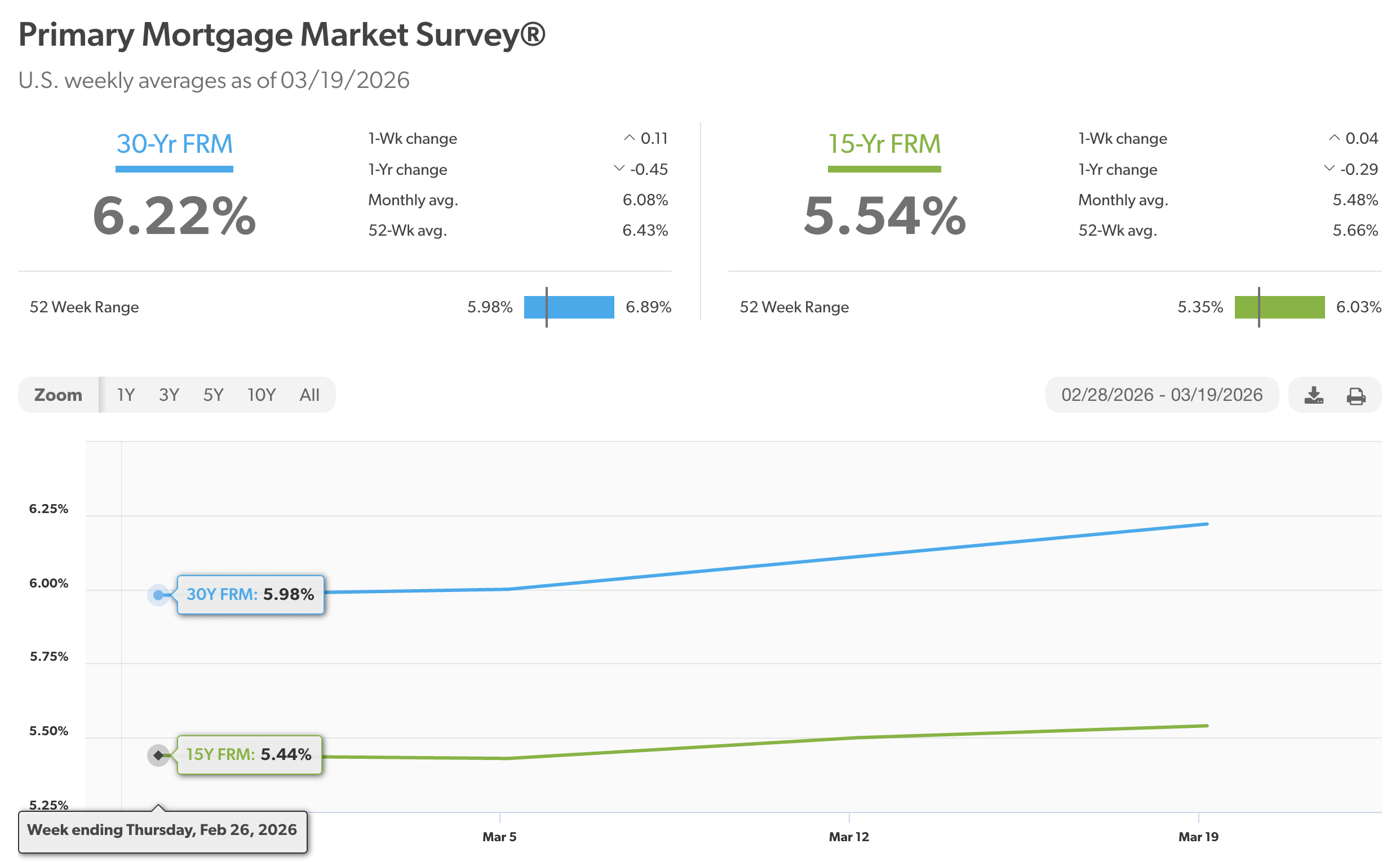Click the 30Y FRM blue data point marker
The height and width of the screenshot is (866, 1400).
pos(158,595)
